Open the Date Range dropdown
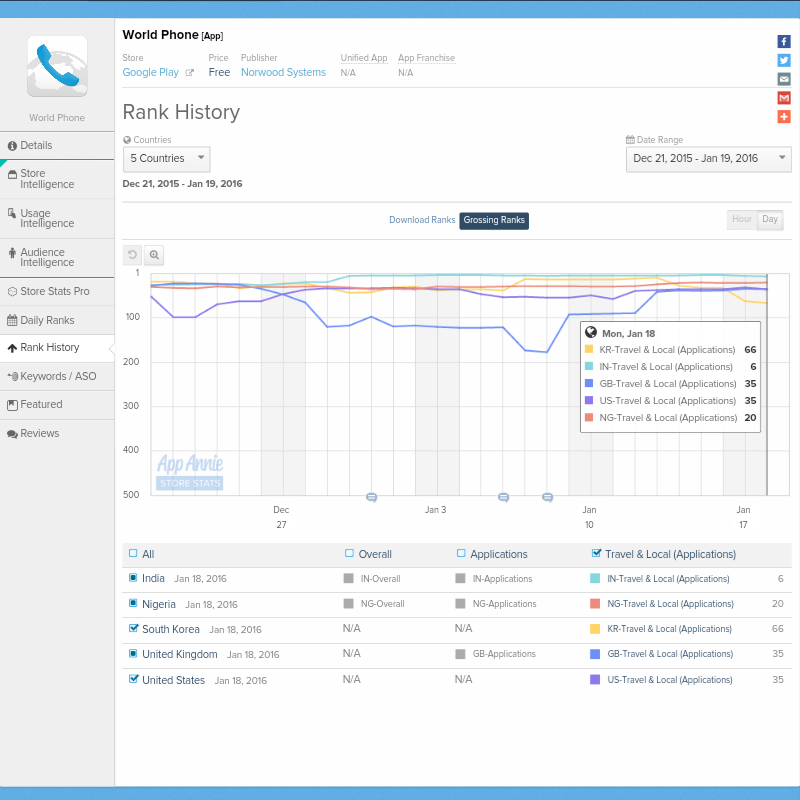Viewport: 800px width, 800px height. click(x=709, y=159)
